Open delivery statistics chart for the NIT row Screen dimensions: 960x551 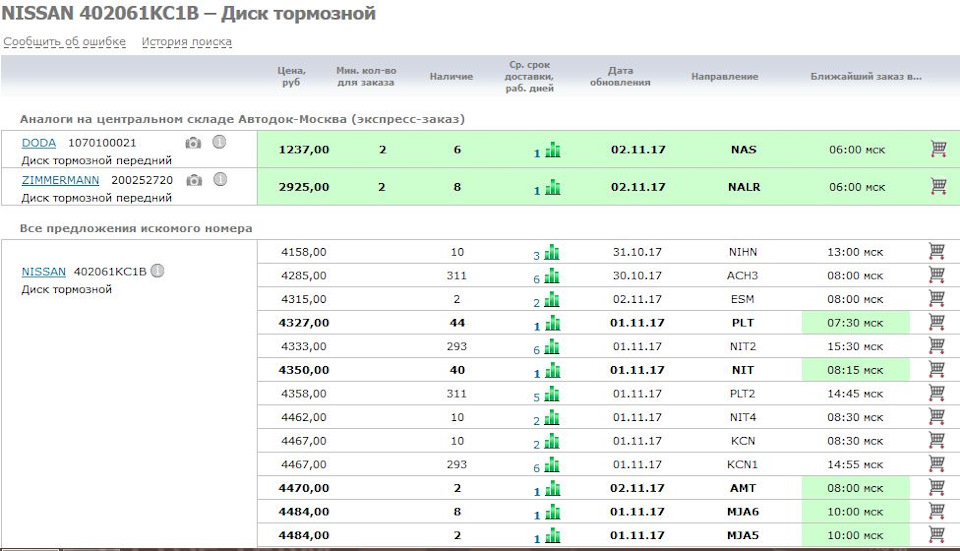[x=552, y=370]
